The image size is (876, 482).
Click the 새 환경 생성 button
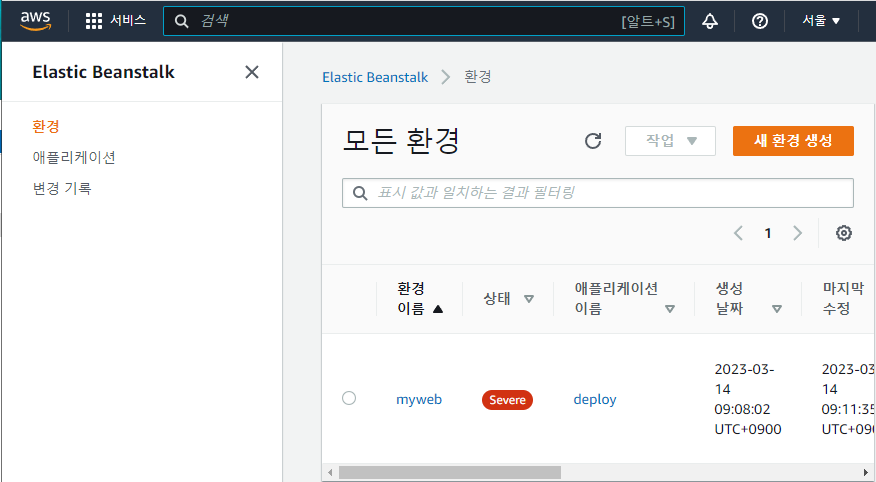(x=793, y=141)
